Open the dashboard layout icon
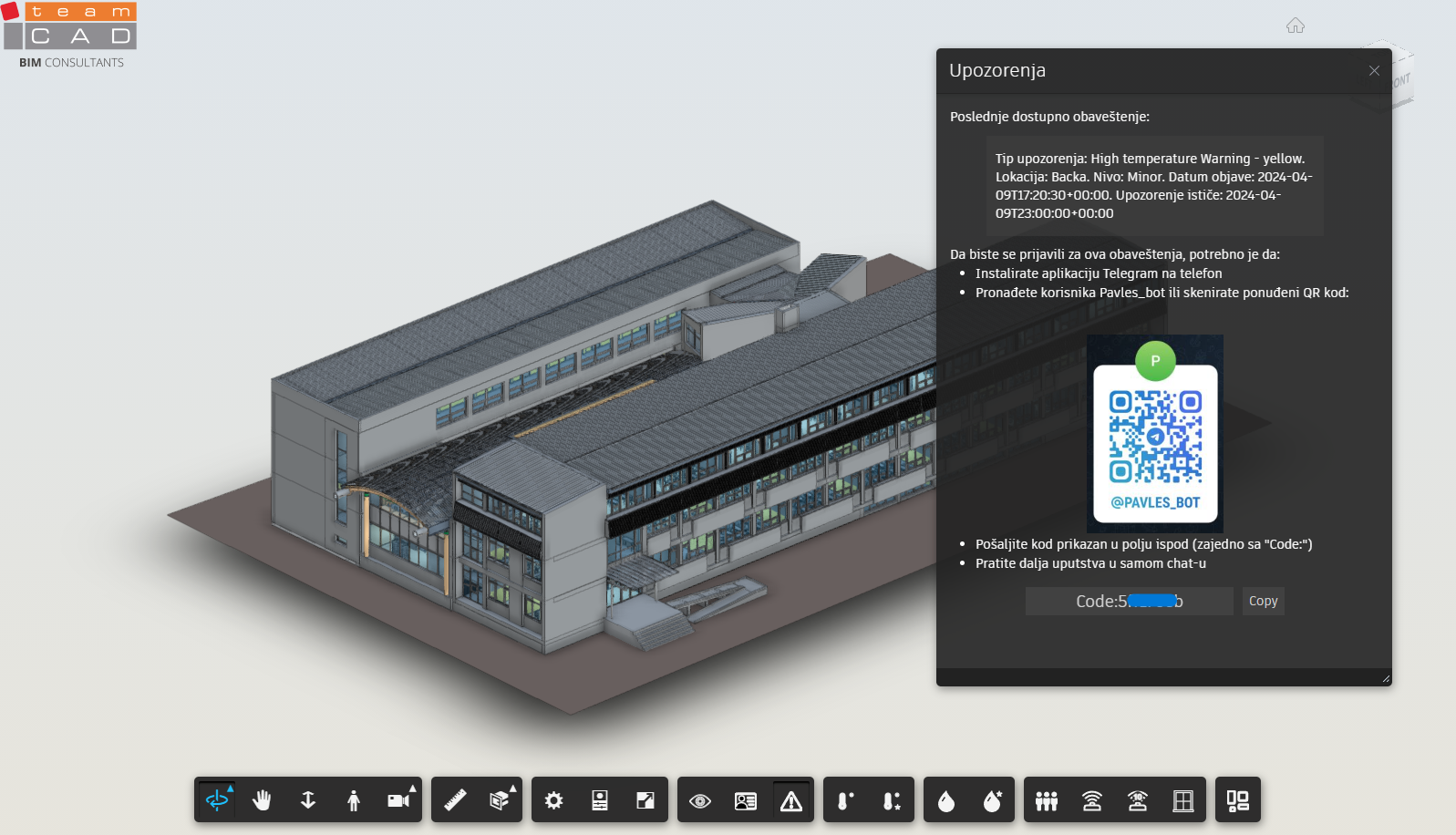 pyautogui.click(x=1238, y=800)
